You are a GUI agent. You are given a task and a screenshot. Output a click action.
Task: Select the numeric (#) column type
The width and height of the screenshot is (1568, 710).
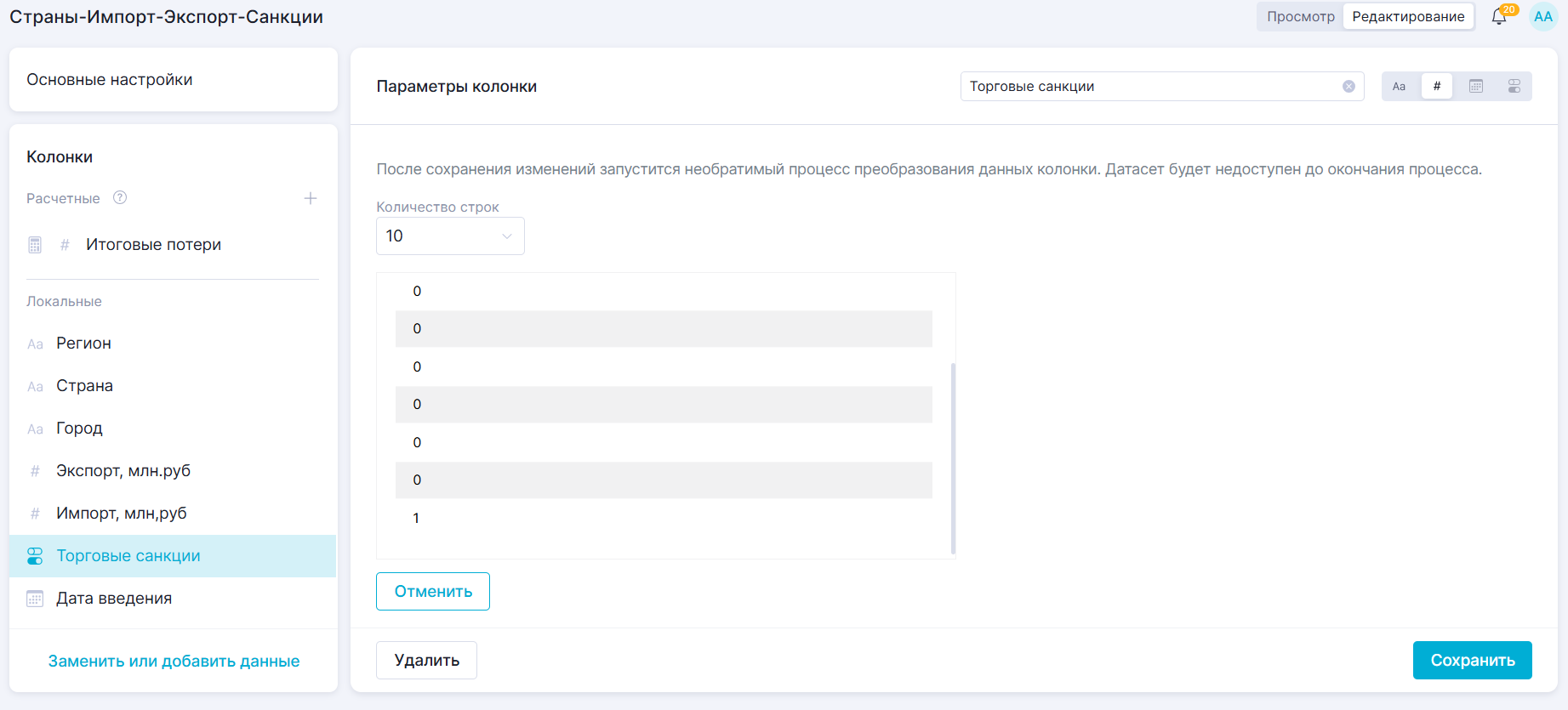click(1437, 87)
